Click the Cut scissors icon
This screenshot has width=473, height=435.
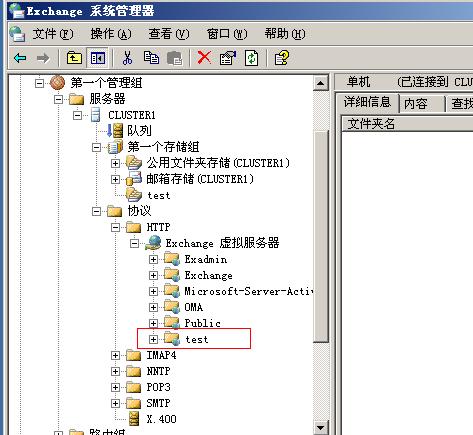pos(127,58)
